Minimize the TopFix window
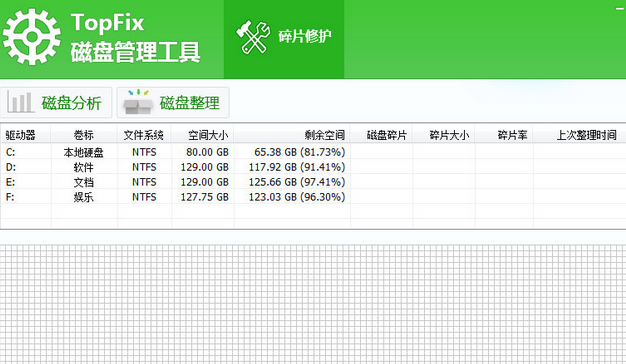The image size is (626, 364). (x=620, y=8)
